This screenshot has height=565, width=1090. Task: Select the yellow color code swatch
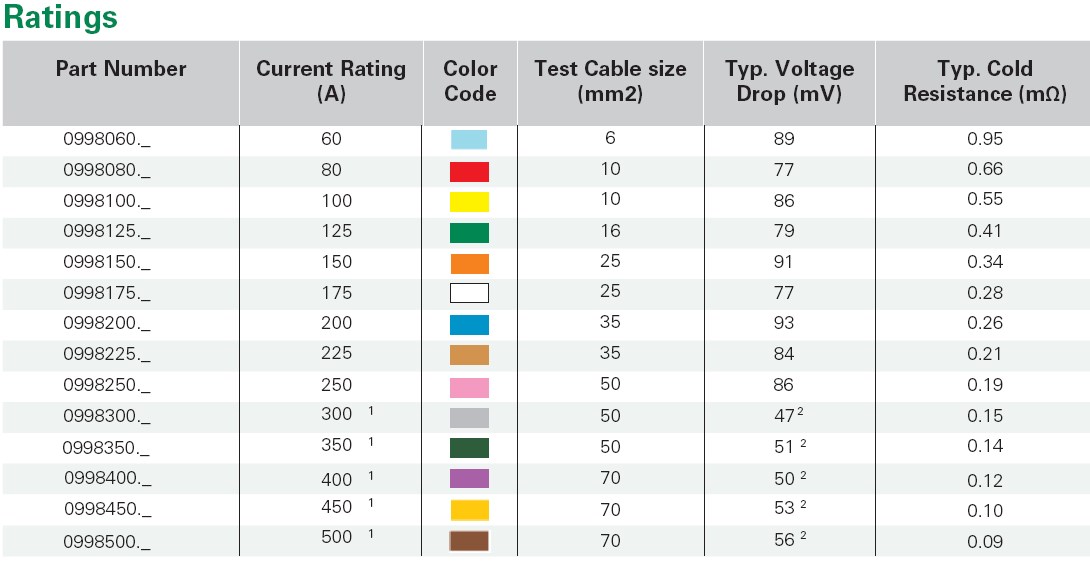[x=469, y=202]
